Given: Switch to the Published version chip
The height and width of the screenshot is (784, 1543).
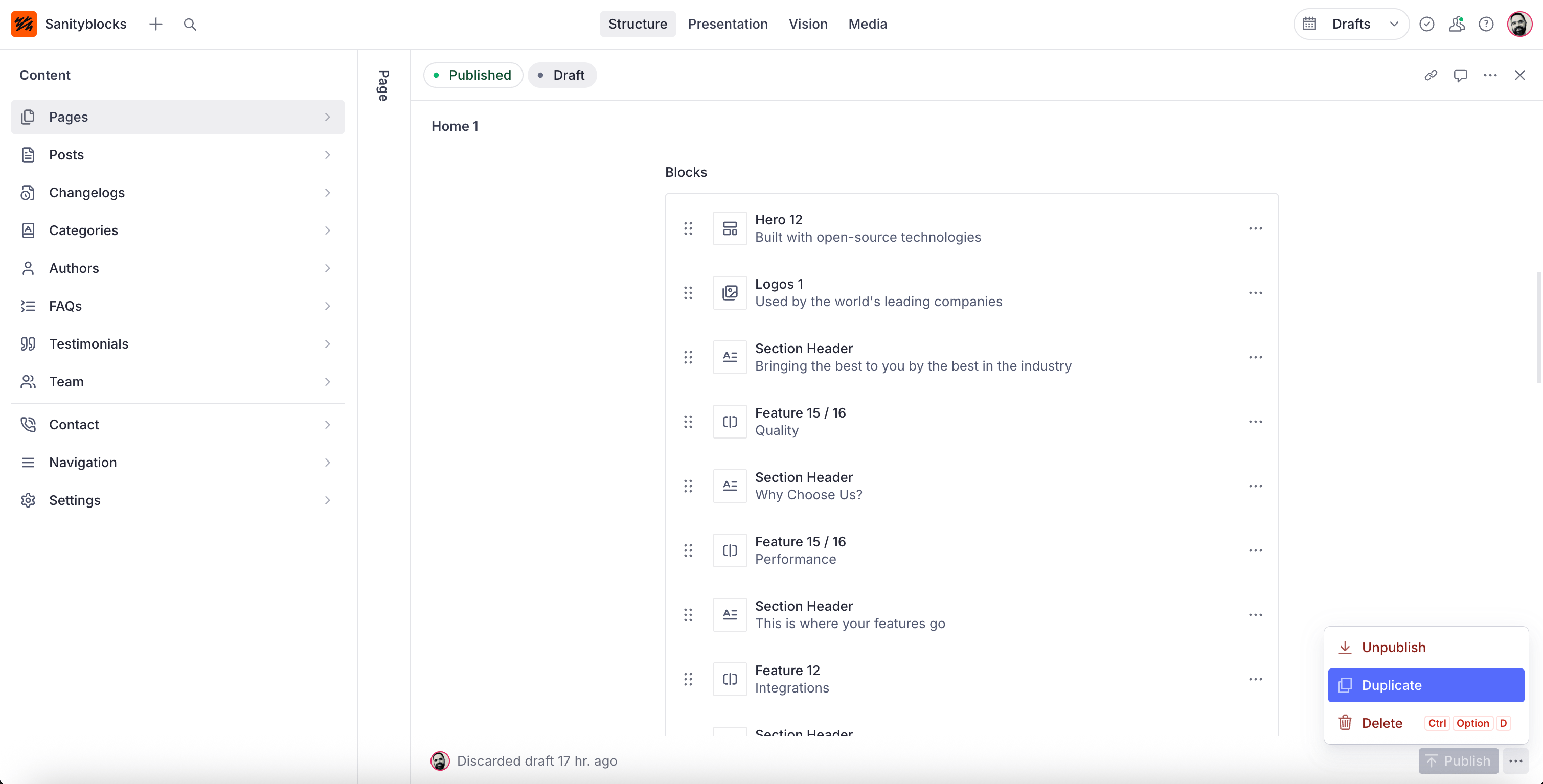Looking at the screenshot, I should point(473,75).
